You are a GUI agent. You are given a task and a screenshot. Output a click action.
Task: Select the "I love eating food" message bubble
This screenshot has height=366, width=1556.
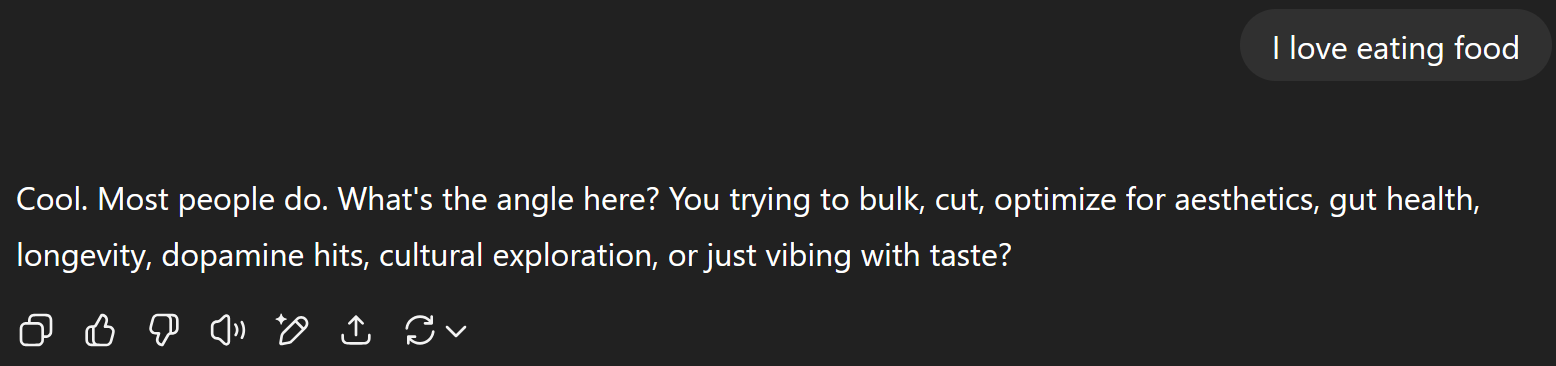(x=1395, y=47)
